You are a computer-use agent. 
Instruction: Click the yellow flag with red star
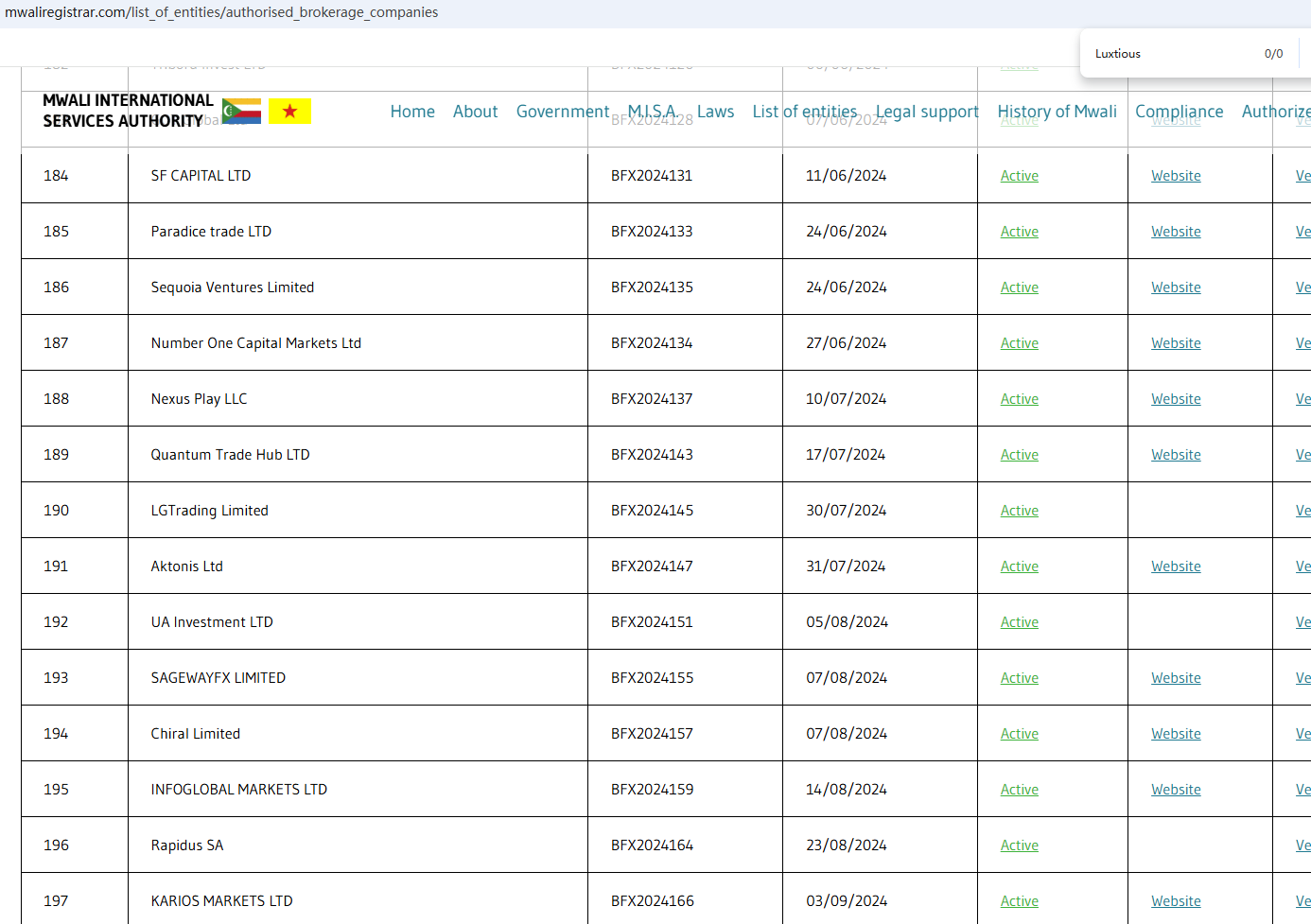click(x=289, y=112)
